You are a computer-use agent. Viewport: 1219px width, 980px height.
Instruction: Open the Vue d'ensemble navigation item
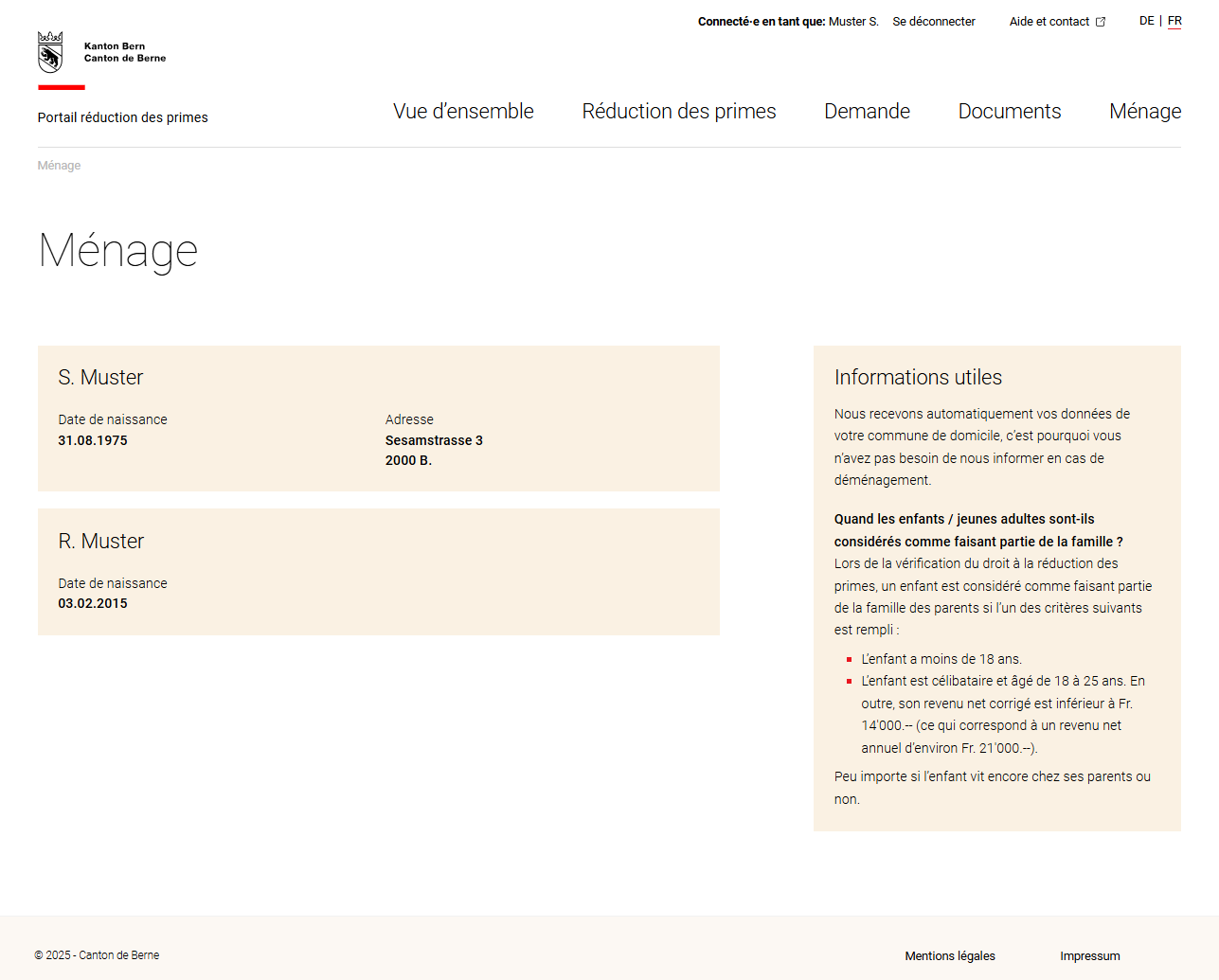pos(463,112)
